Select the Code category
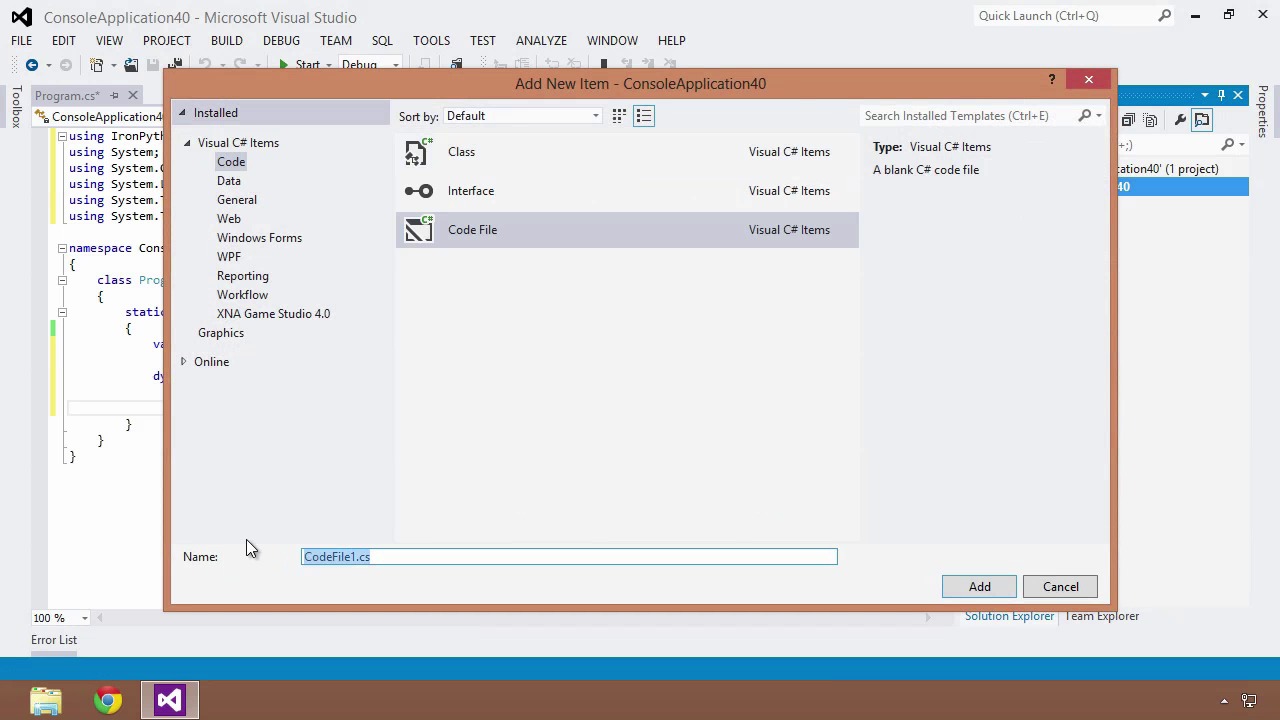This screenshot has width=1280, height=720. [x=231, y=162]
